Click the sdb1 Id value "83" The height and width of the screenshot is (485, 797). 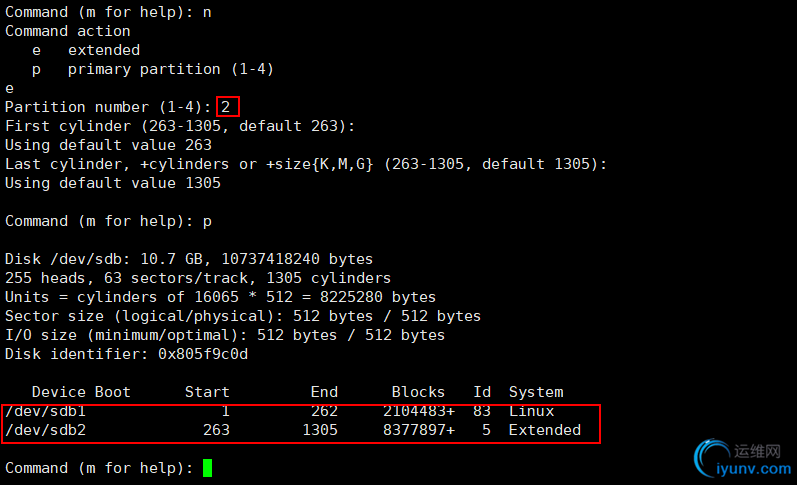[x=482, y=411]
